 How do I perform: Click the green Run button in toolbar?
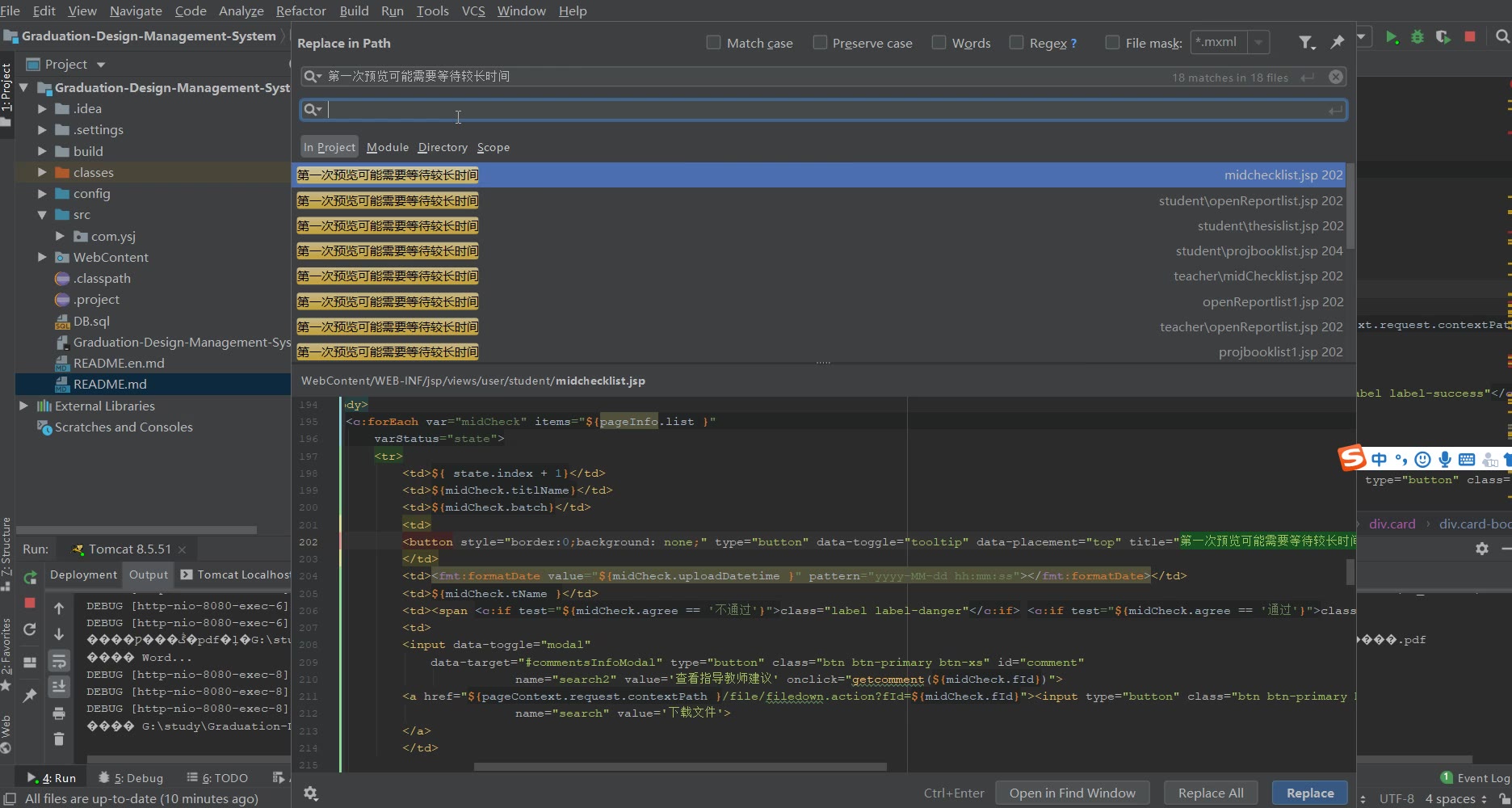coord(1392,37)
